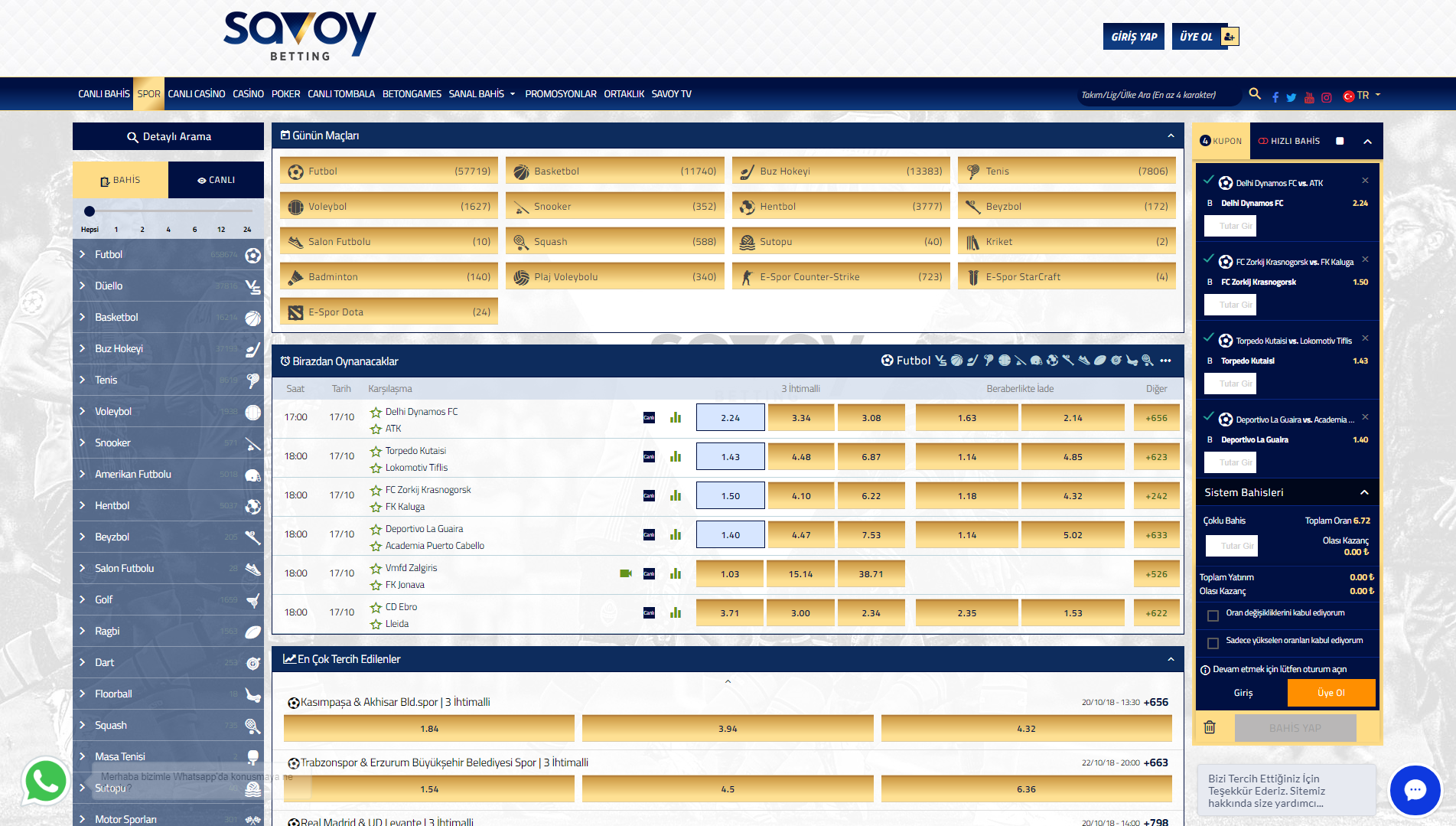Click the orange Üye Ol button in coupon
Viewport: 1456px width, 826px height.
tap(1331, 693)
